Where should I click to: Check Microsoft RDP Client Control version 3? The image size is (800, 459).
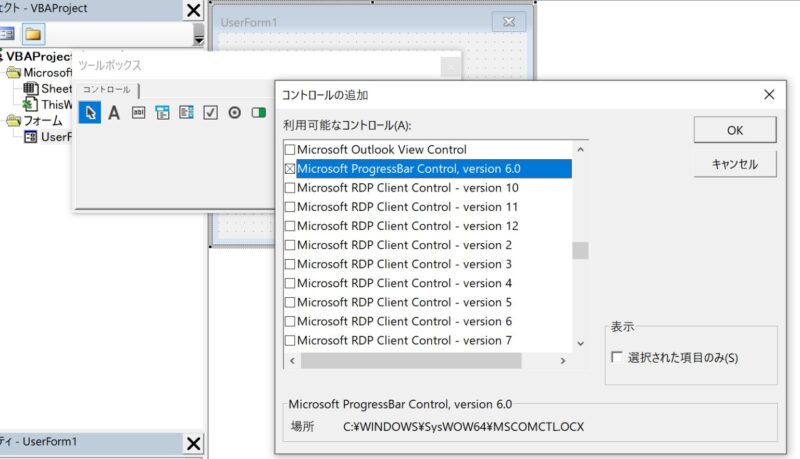(290, 264)
